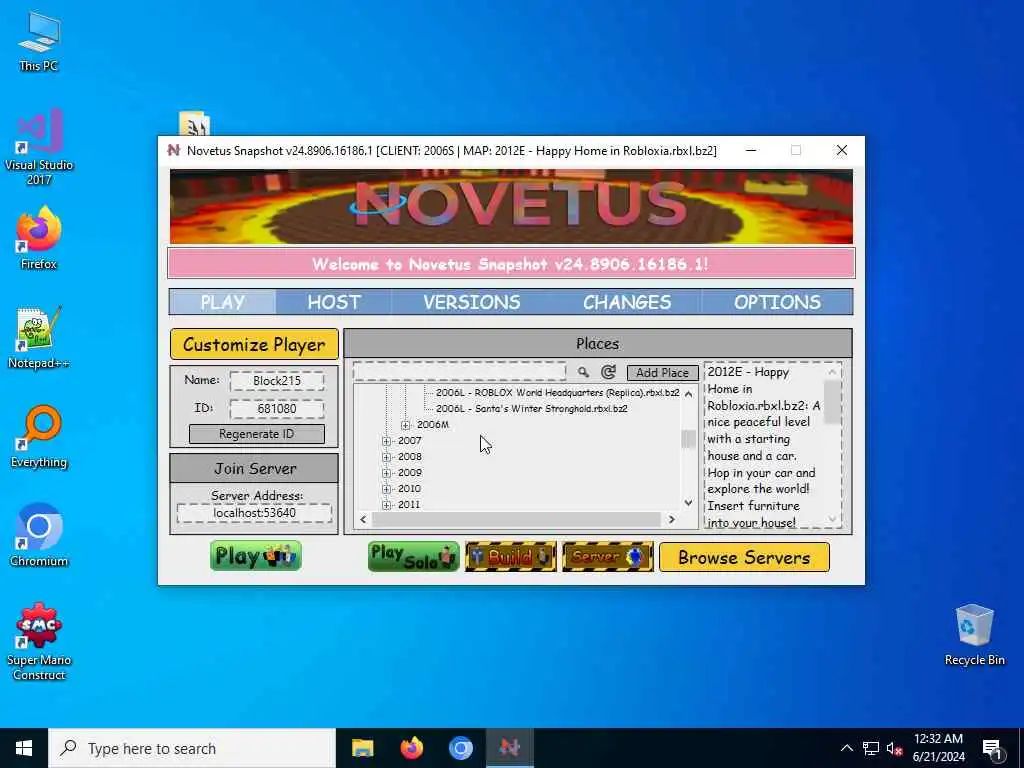Switch to the PLAY tab
The width and height of the screenshot is (1024, 768).
223,302
